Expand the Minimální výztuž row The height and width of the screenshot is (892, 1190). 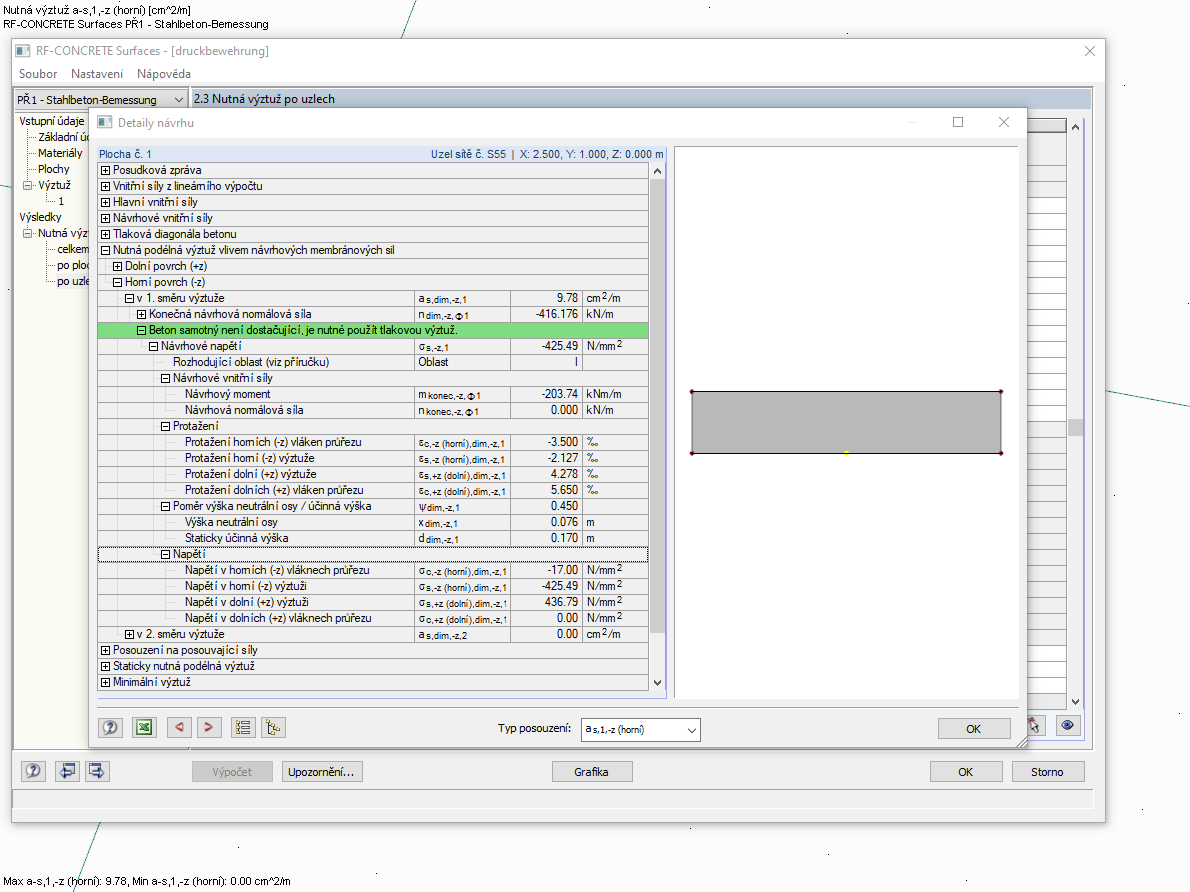click(x=105, y=682)
